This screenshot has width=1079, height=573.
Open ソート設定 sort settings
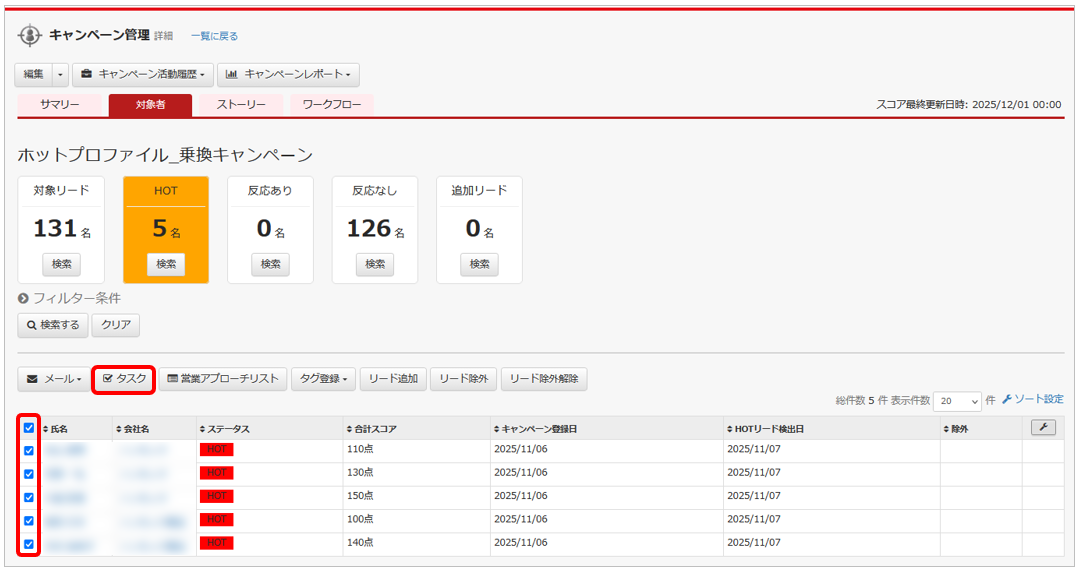point(1032,399)
